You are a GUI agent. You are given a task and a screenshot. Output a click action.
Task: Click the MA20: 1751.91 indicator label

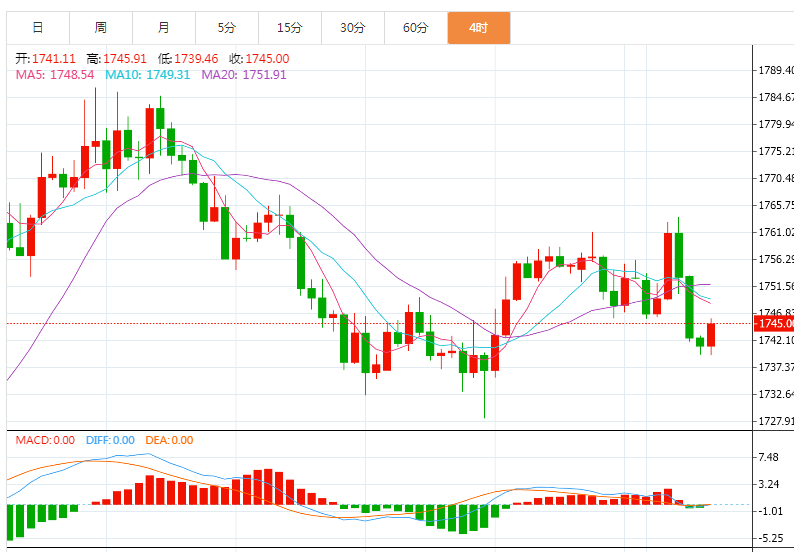tap(244, 75)
